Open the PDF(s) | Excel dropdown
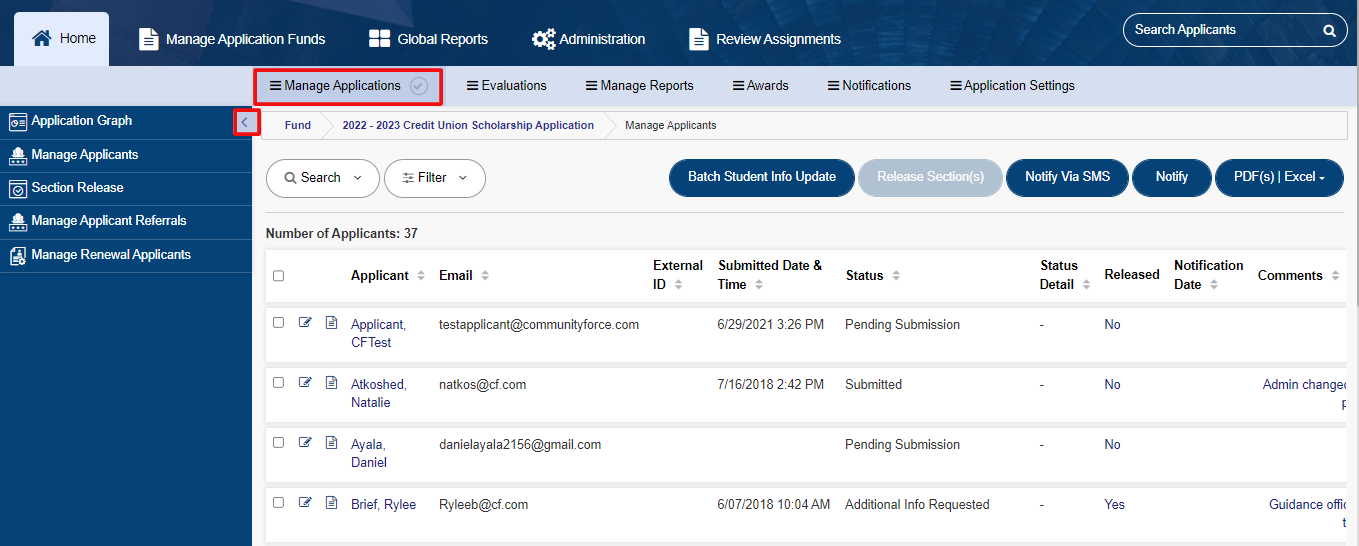 (x=1279, y=178)
